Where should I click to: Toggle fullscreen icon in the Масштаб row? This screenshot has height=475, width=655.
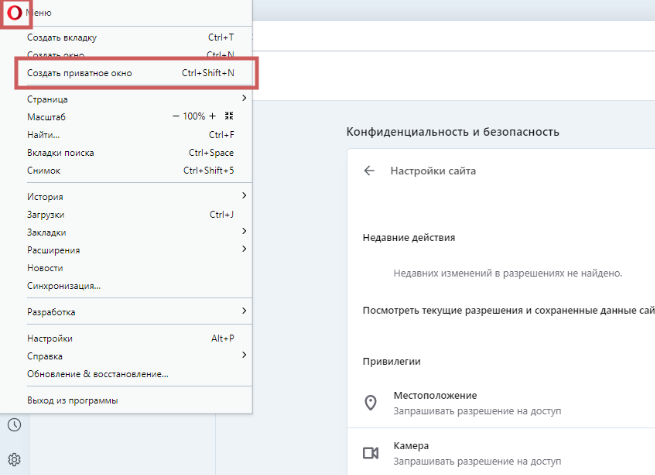pyautogui.click(x=229, y=117)
